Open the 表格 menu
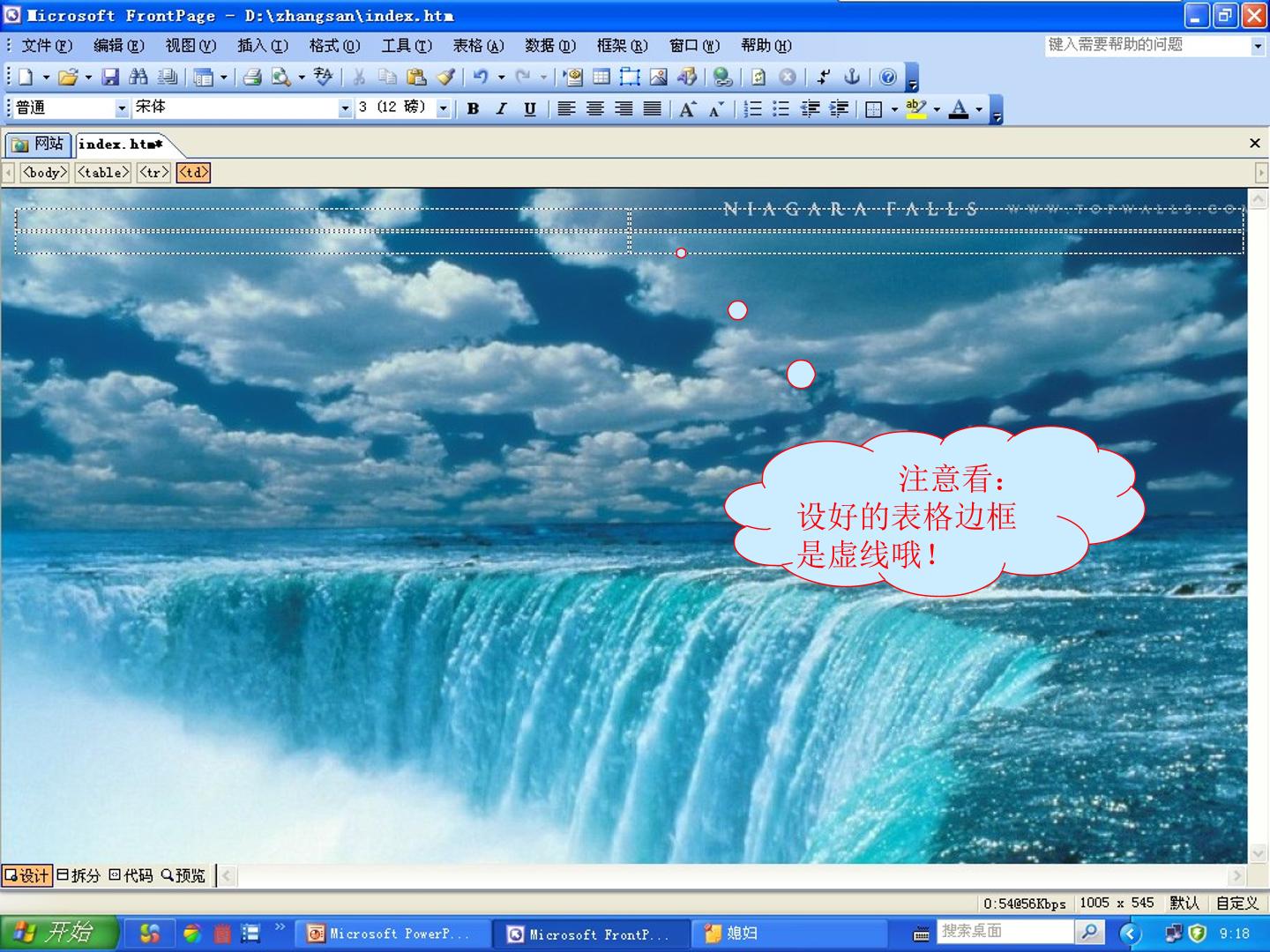The width and height of the screenshot is (1270, 952). click(478, 46)
